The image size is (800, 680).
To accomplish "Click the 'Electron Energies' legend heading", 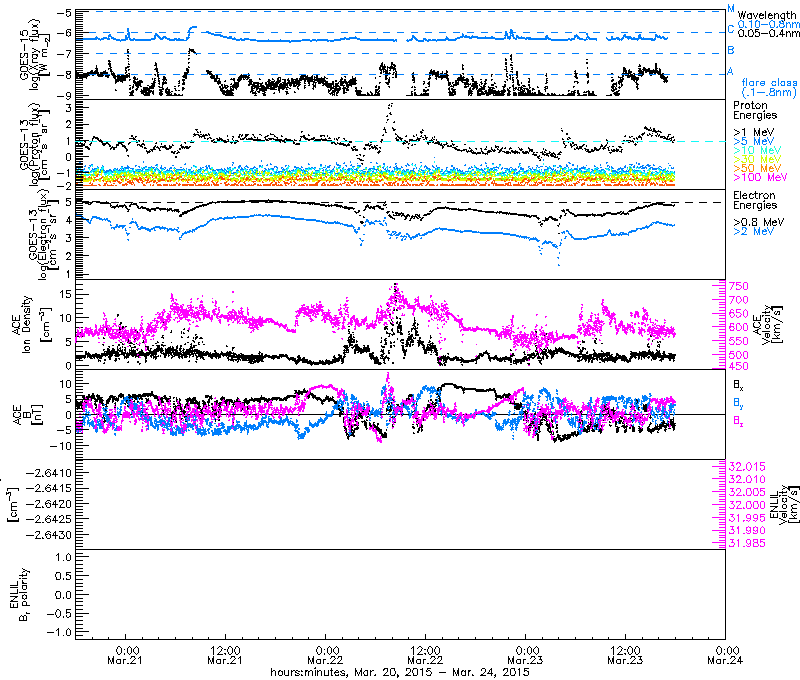I will tap(755, 200).
